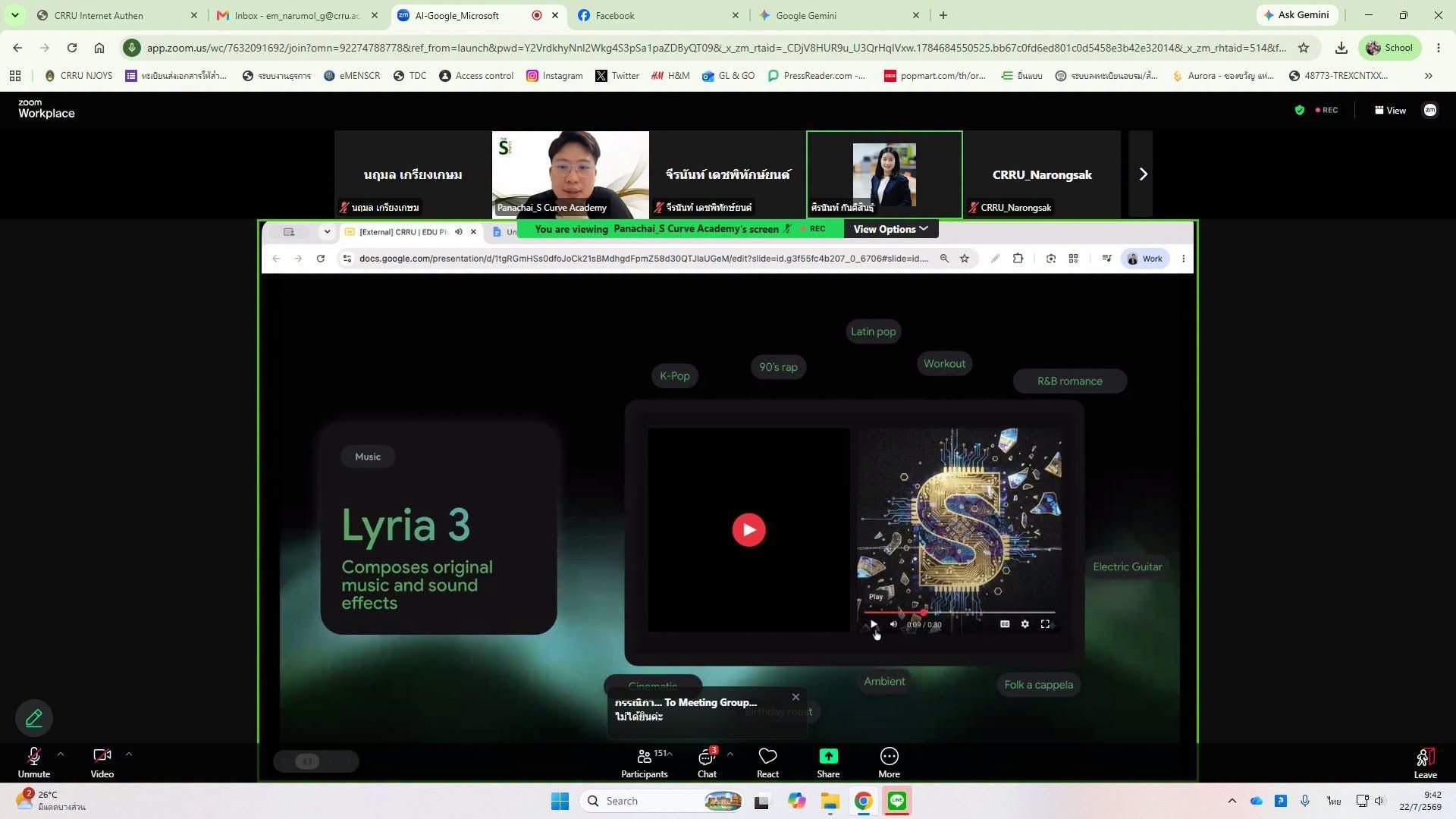Open View Options dropdown
The height and width of the screenshot is (819, 1456).
point(890,229)
